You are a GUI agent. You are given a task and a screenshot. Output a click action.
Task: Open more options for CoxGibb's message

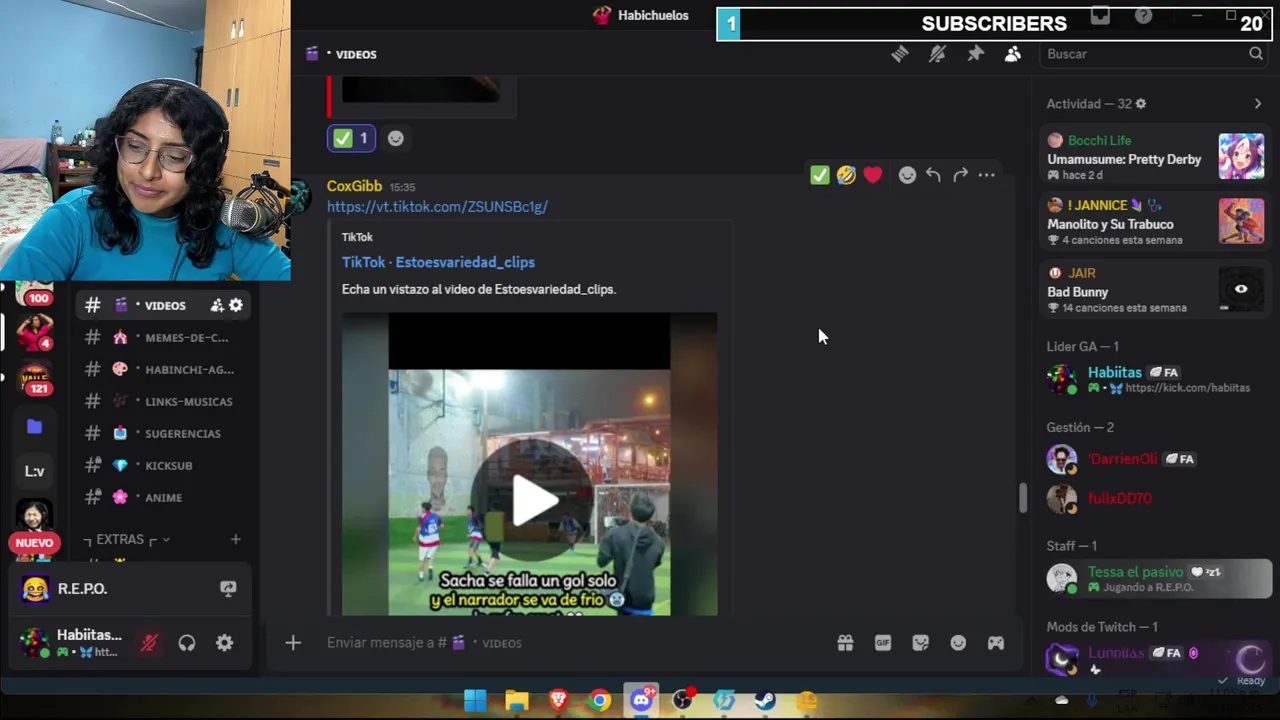click(987, 175)
